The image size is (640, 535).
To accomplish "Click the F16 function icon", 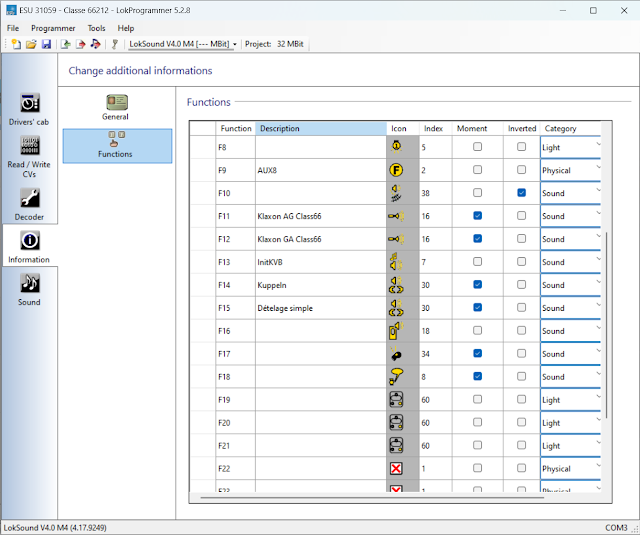I will 396,331.
